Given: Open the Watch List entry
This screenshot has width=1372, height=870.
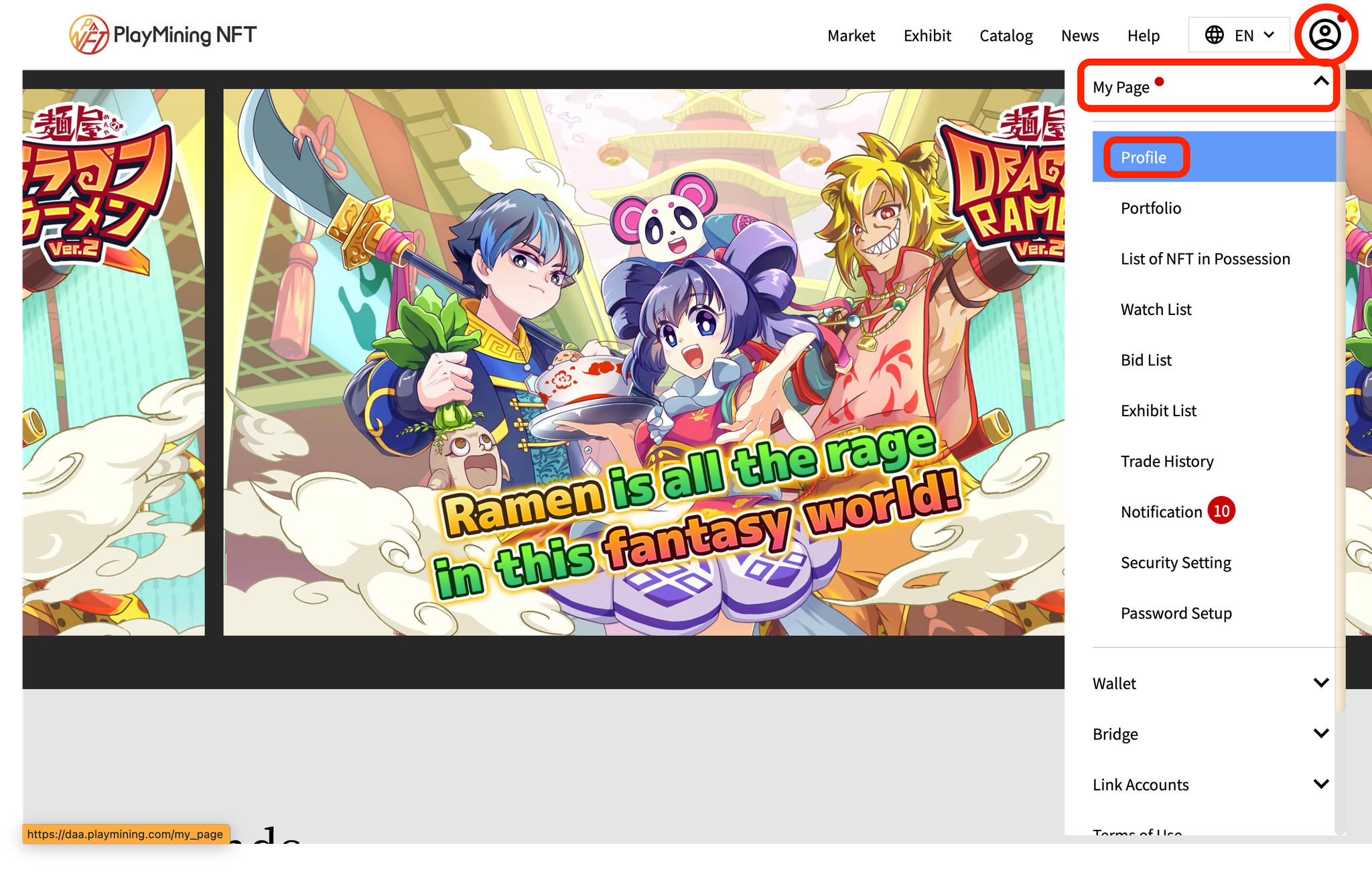Looking at the screenshot, I should 1156,309.
